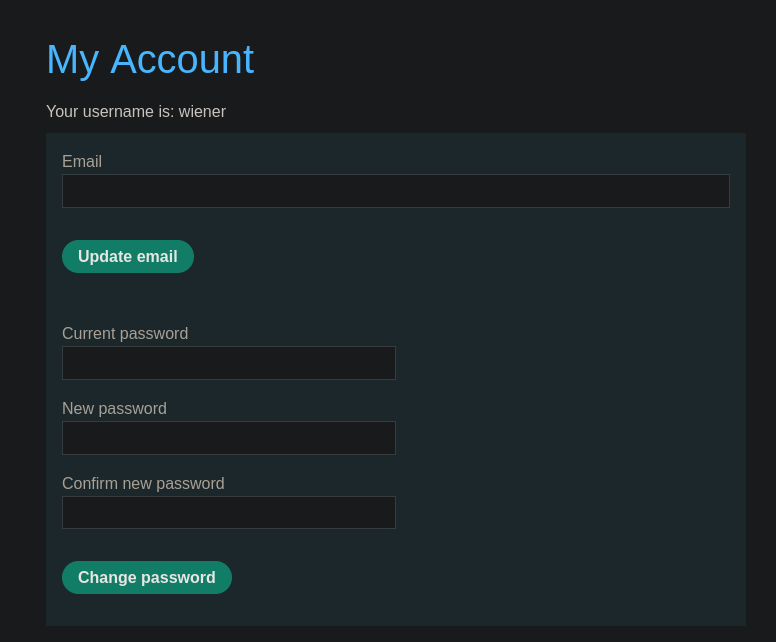The height and width of the screenshot is (642, 776).
Task: Click the word New in New password label
Action: (x=78, y=409)
